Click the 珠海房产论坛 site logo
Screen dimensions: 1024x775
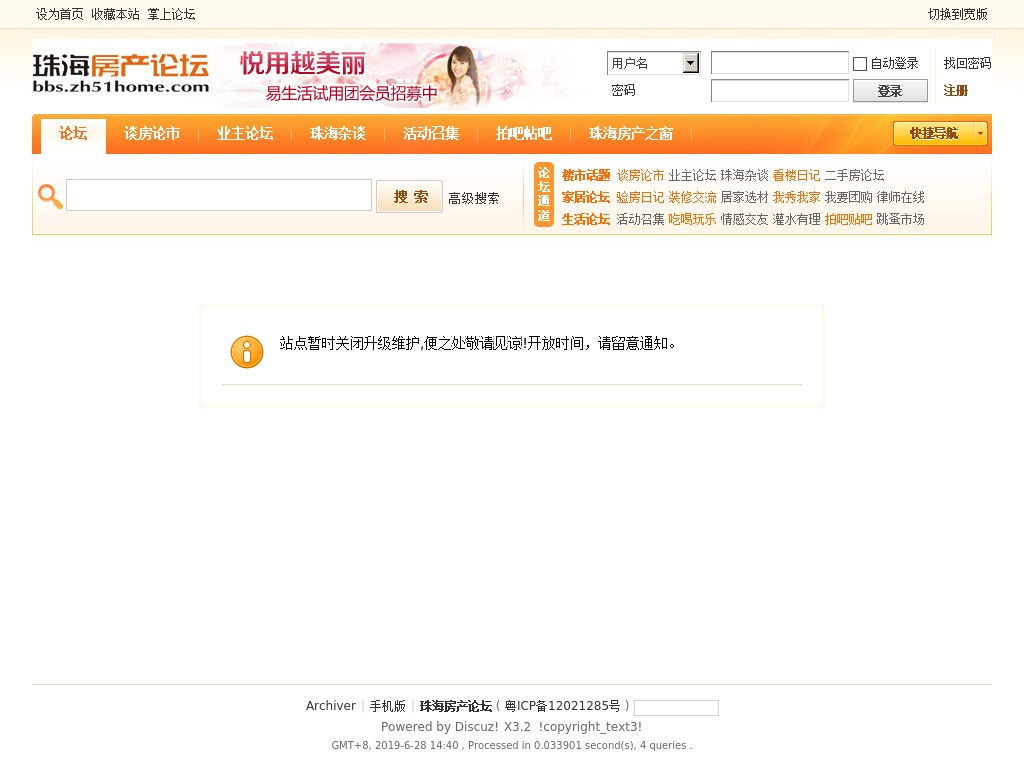tap(121, 74)
